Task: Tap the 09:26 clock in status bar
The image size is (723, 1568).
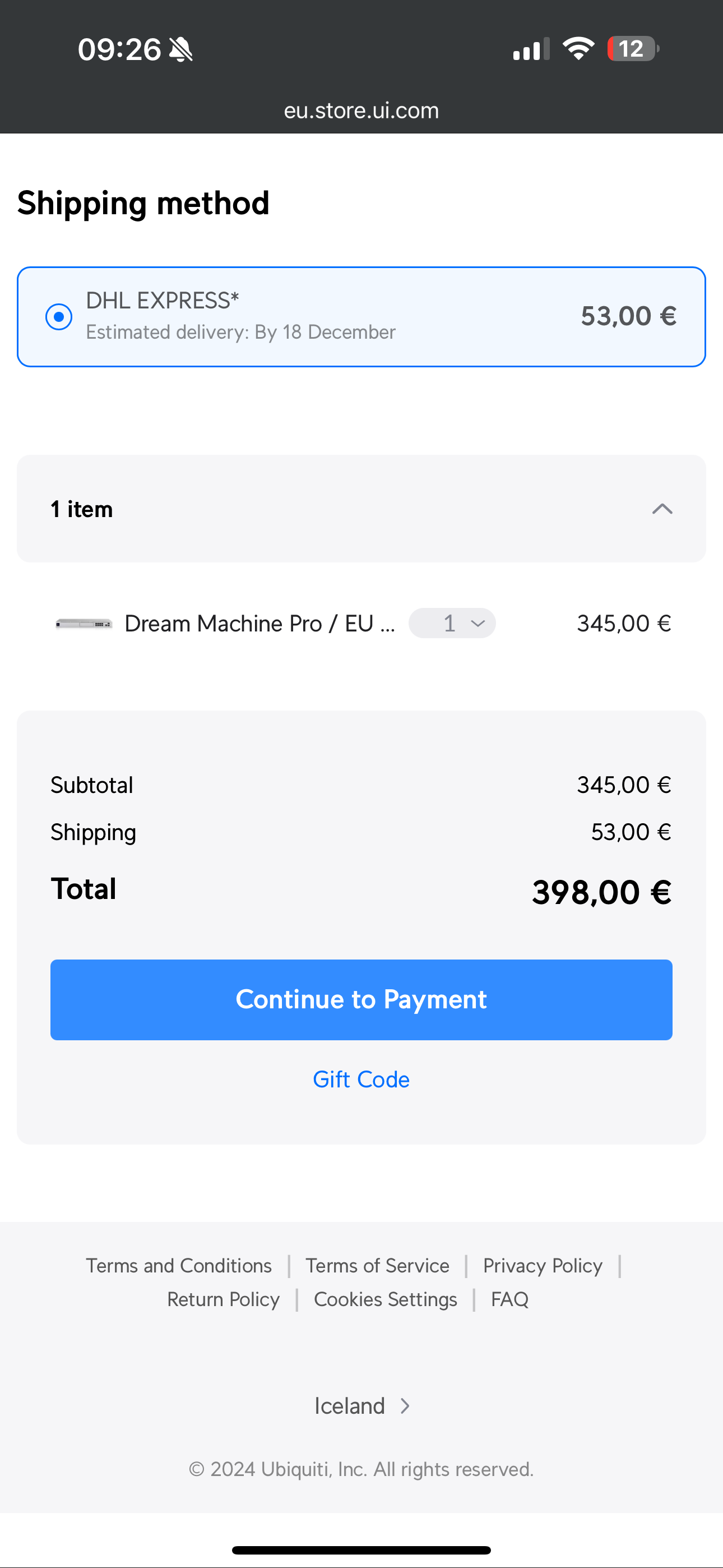Action: click(x=119, y=49)
